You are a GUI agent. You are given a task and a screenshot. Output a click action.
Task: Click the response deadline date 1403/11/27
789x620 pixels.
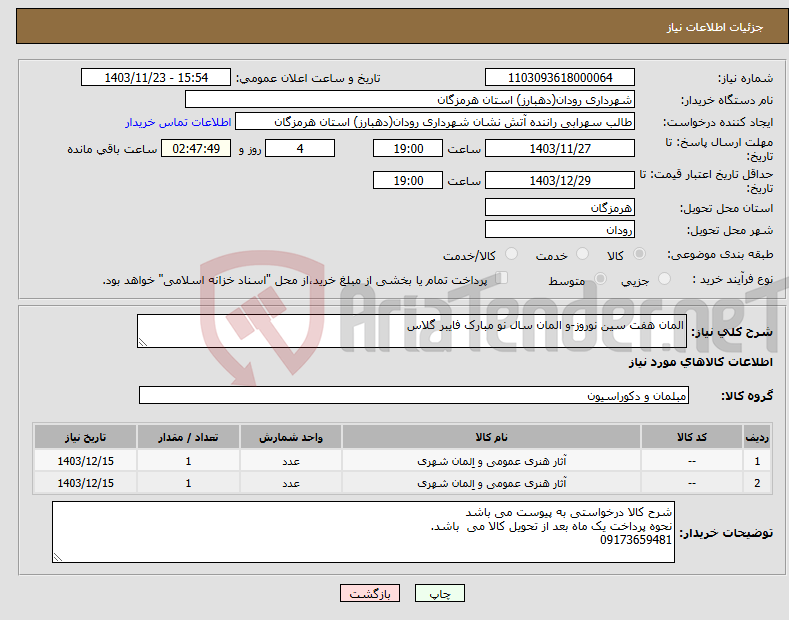tap(560, 148)
